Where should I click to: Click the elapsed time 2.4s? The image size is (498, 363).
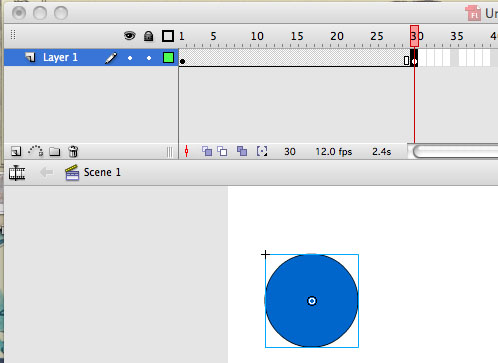[x=381, y=152]
